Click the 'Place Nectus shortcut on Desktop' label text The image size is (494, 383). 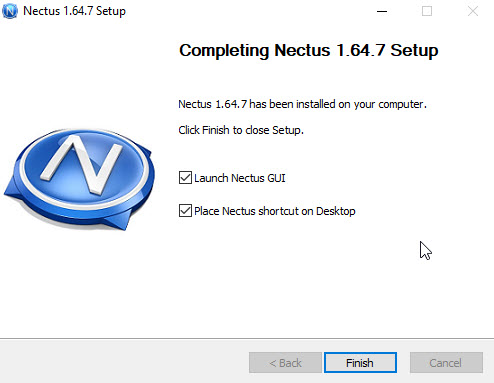point(275,211)
